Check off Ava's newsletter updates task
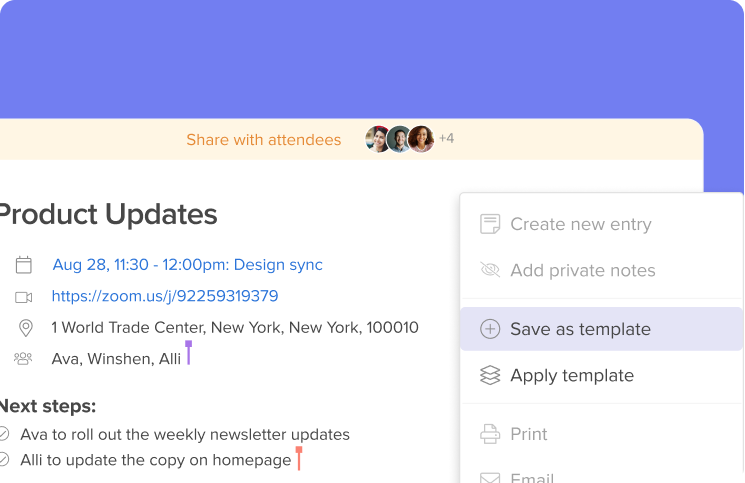 click(x=4, y=434)
